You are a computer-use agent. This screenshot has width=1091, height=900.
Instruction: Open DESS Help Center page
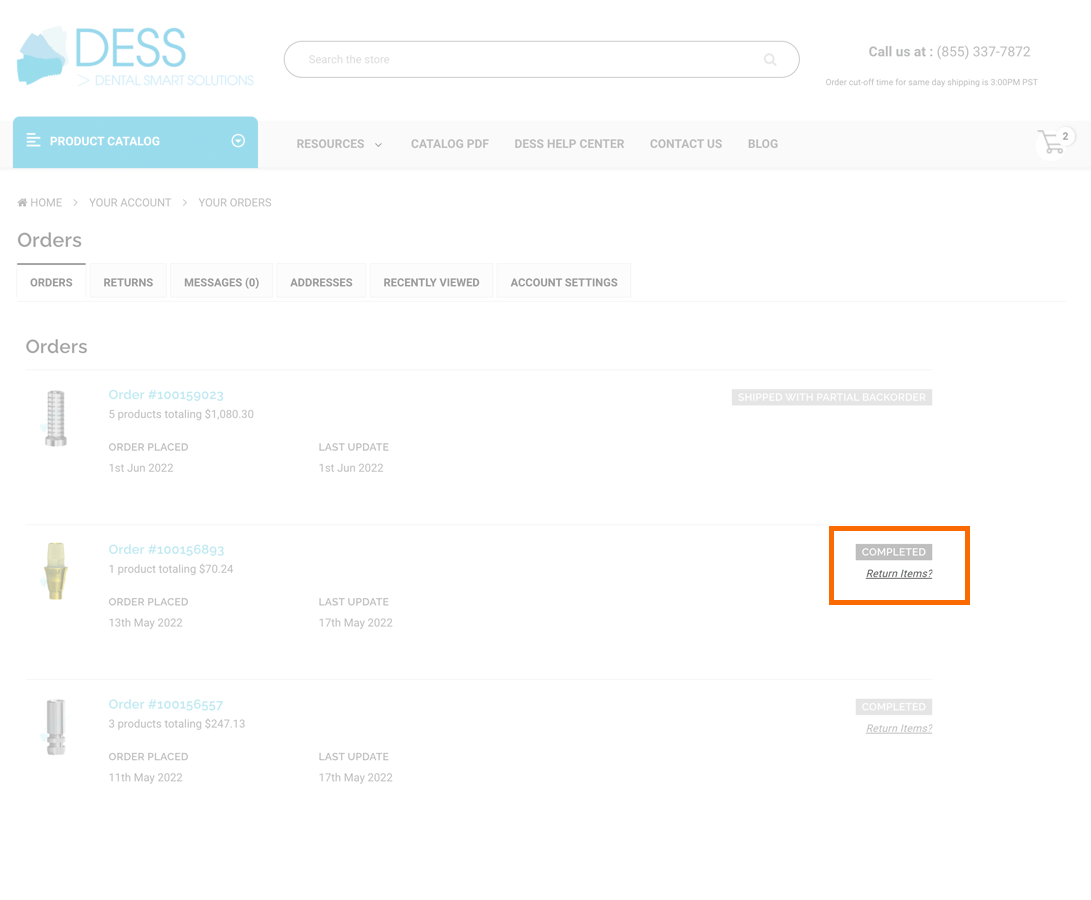point(569,144)
